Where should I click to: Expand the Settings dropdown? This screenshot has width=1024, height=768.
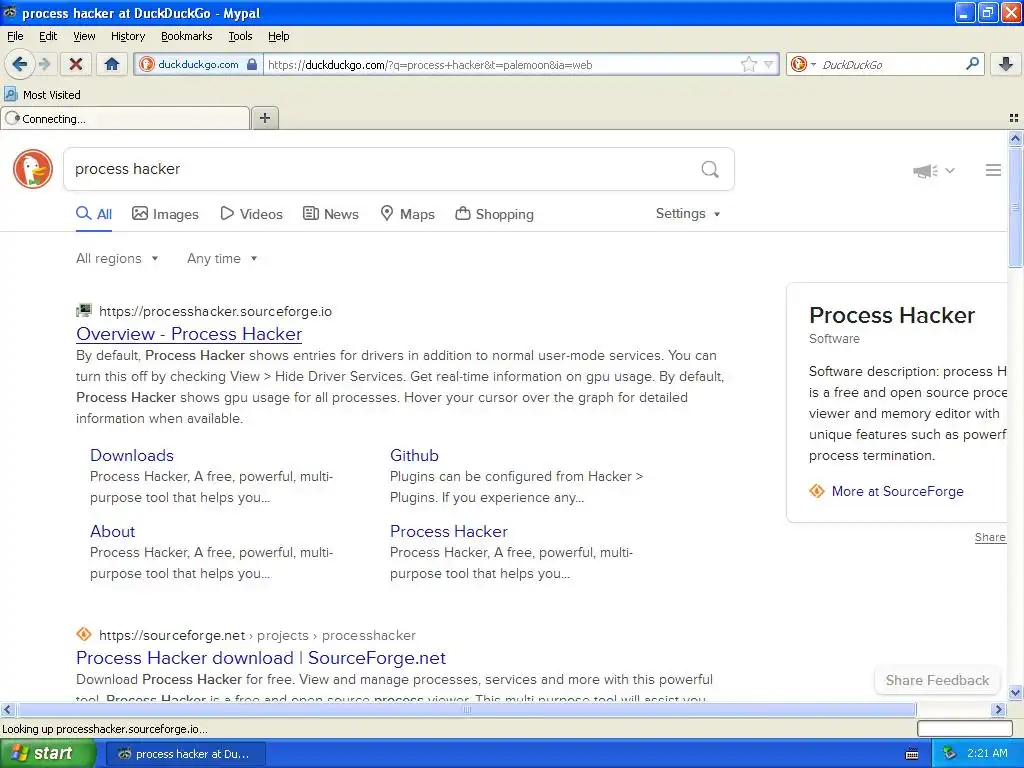click(688, 214)
